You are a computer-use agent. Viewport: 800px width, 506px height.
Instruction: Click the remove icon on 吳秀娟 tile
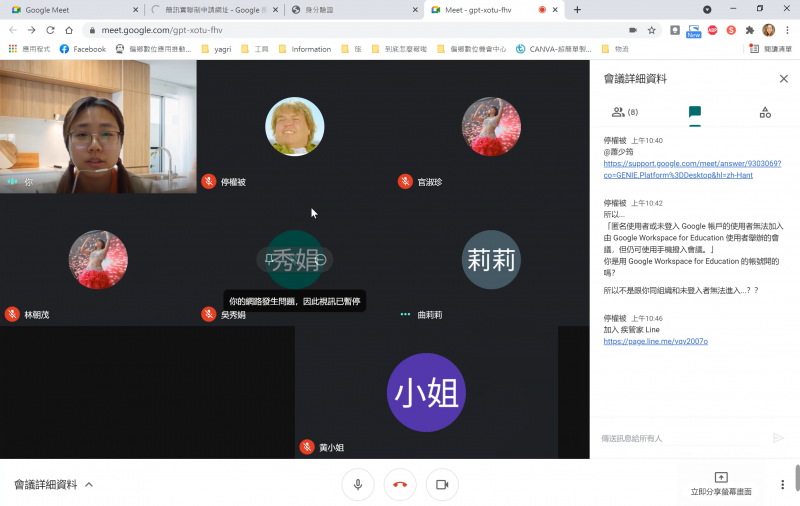click(320, 260)
